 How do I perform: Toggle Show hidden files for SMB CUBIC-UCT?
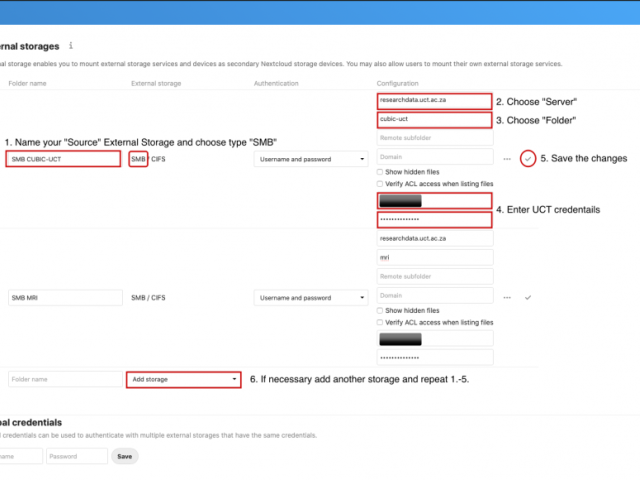[x=380, y=172]
